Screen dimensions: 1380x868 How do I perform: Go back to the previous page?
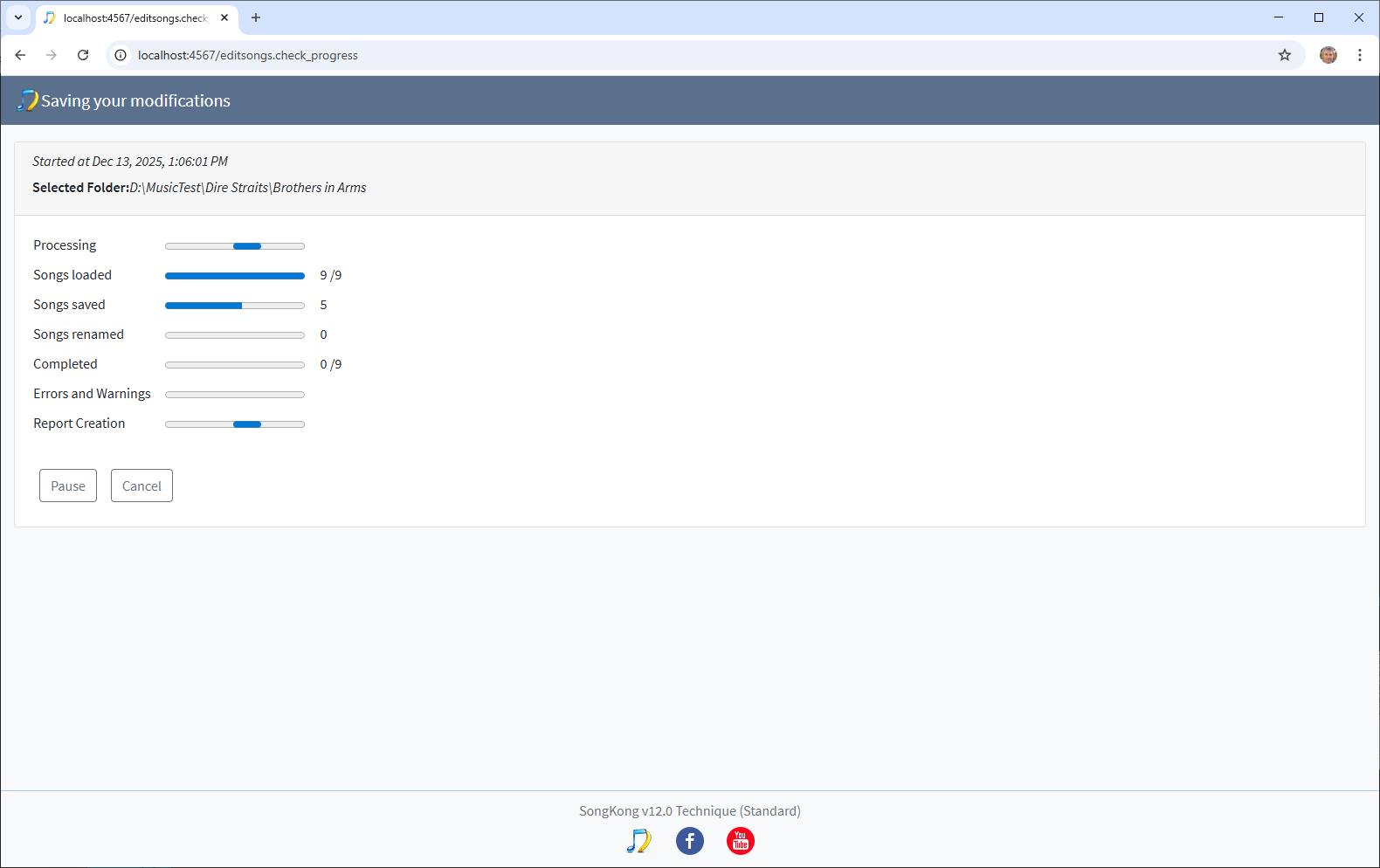(20, 55)
